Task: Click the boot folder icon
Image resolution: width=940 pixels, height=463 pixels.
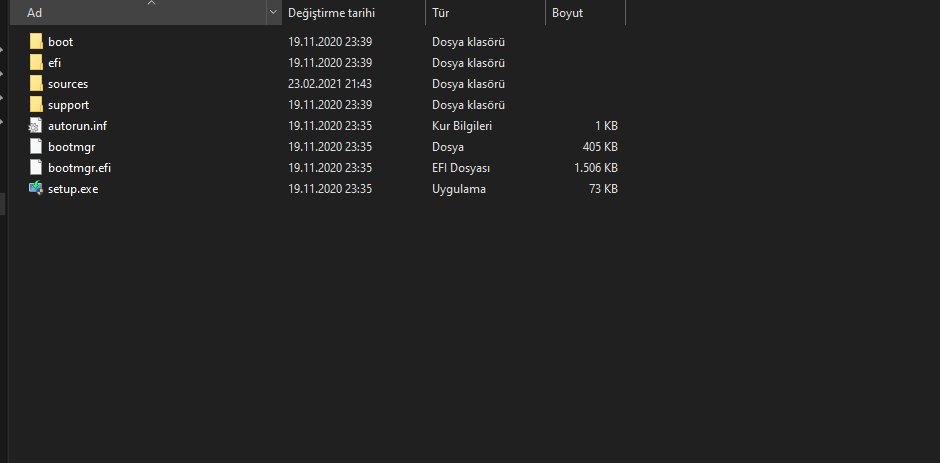Action: pos(37,42)
